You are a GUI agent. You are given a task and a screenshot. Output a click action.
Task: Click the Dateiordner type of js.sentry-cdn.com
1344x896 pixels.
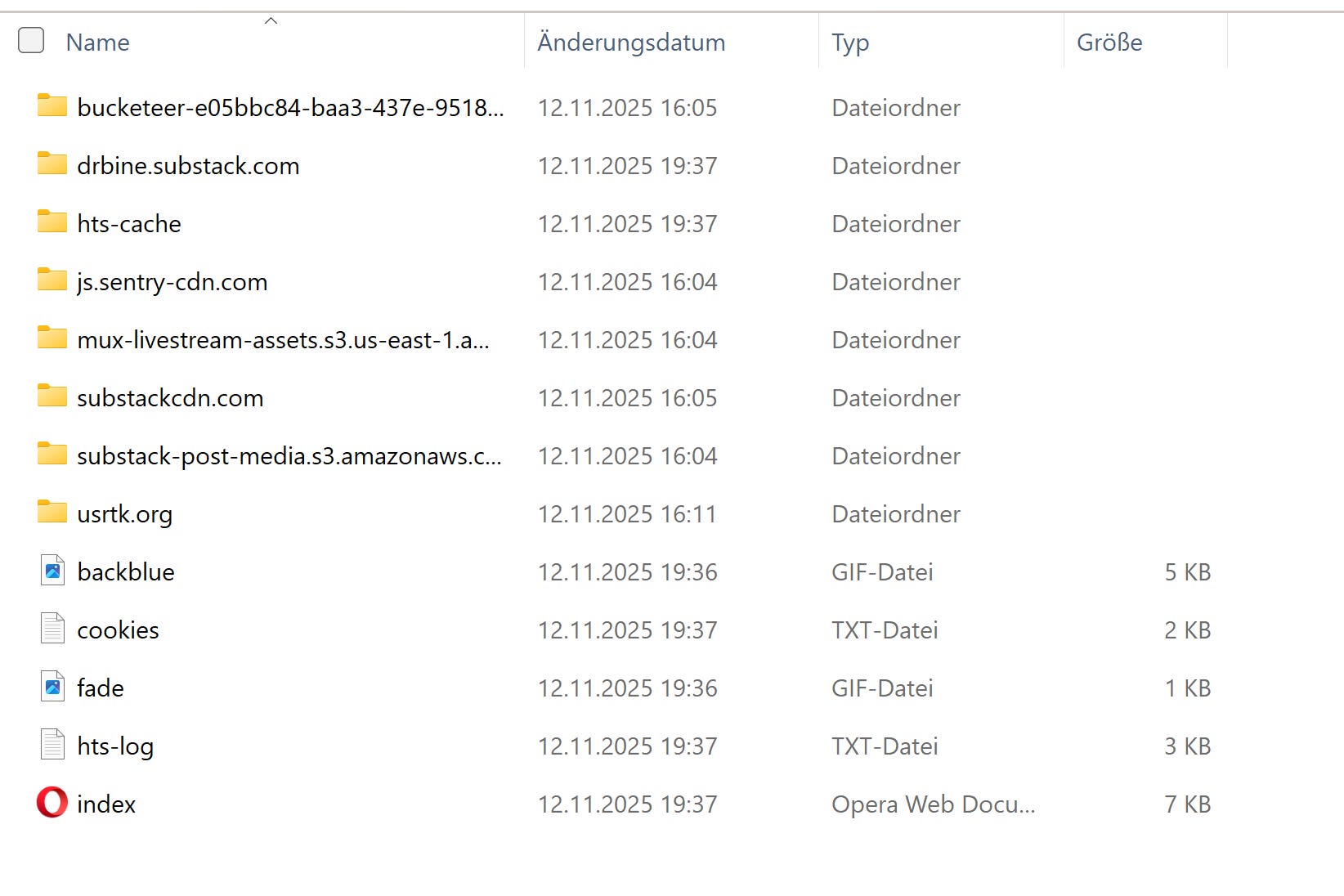click(x=896, y=282)
